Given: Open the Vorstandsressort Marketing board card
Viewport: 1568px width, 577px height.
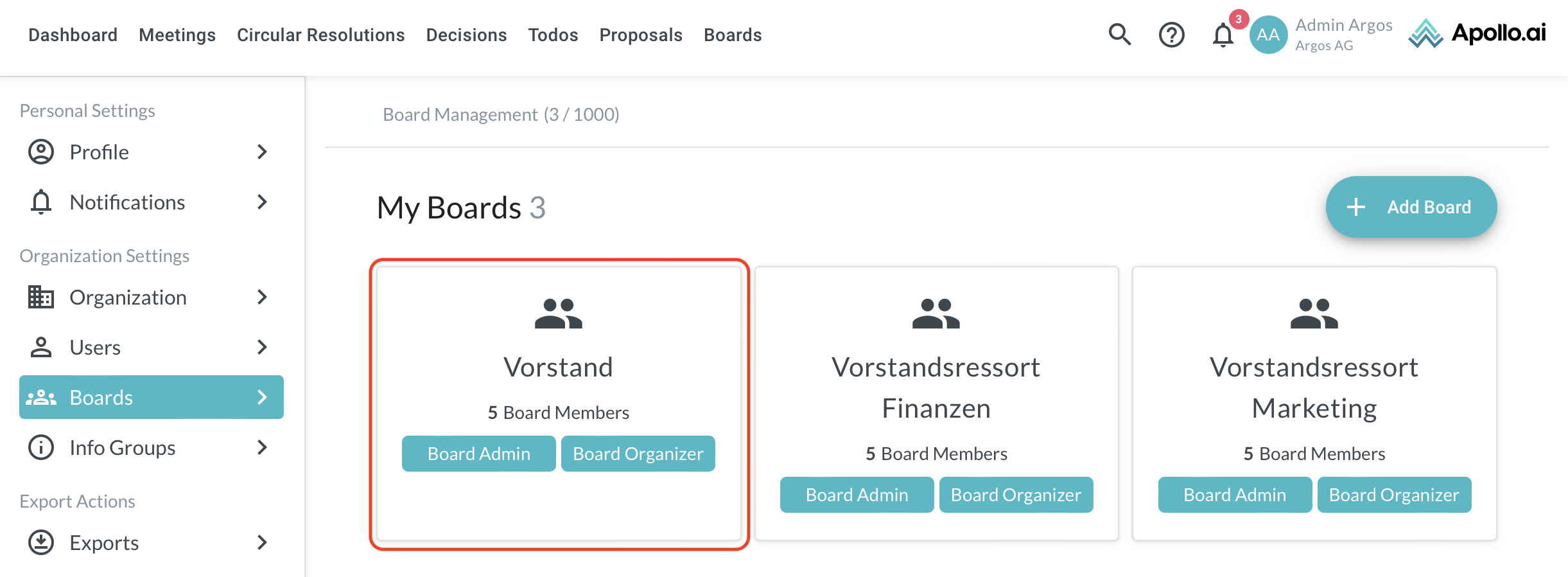Looking at the screenshot, I should pos(1314,387).
